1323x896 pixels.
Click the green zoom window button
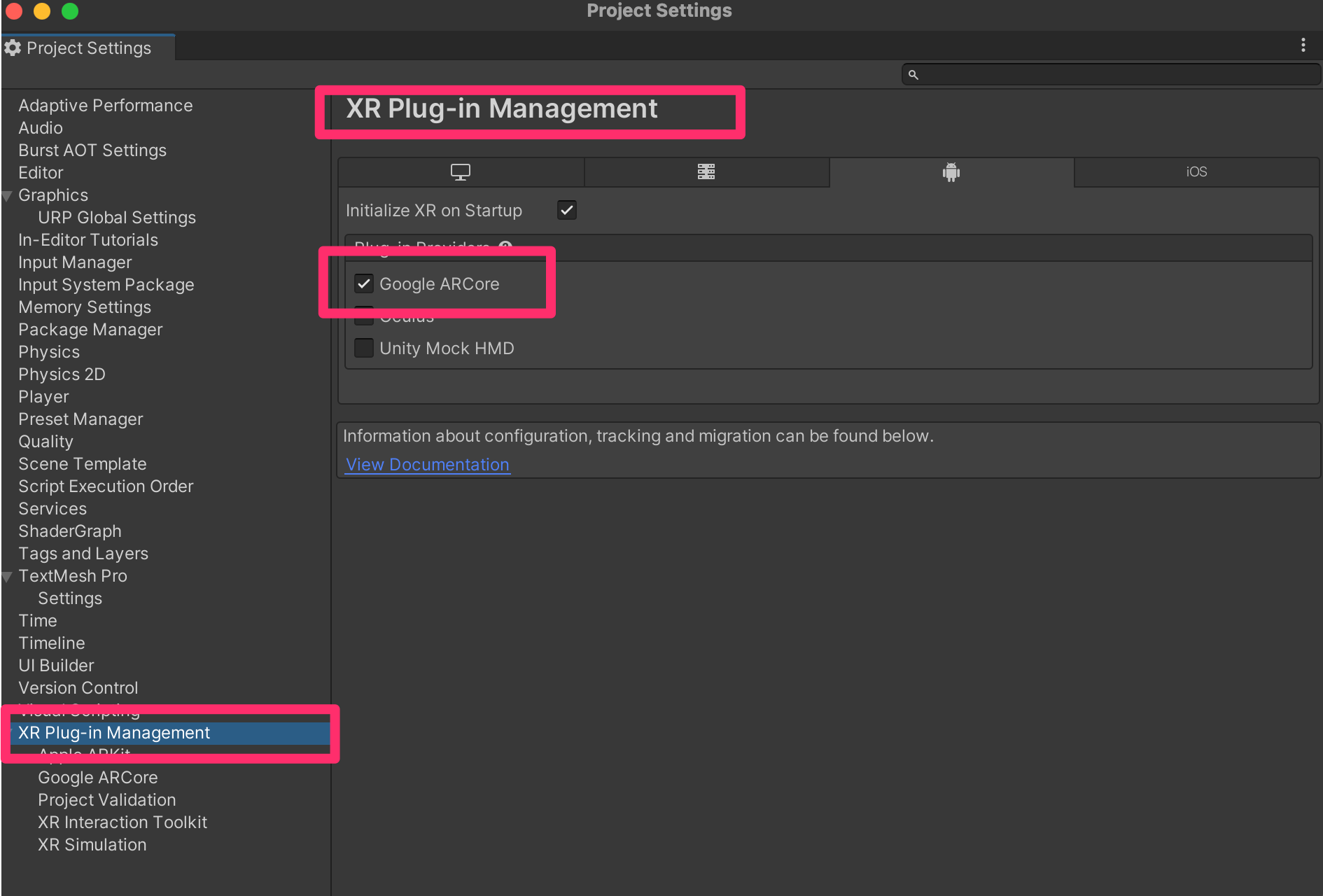[70, 11]
